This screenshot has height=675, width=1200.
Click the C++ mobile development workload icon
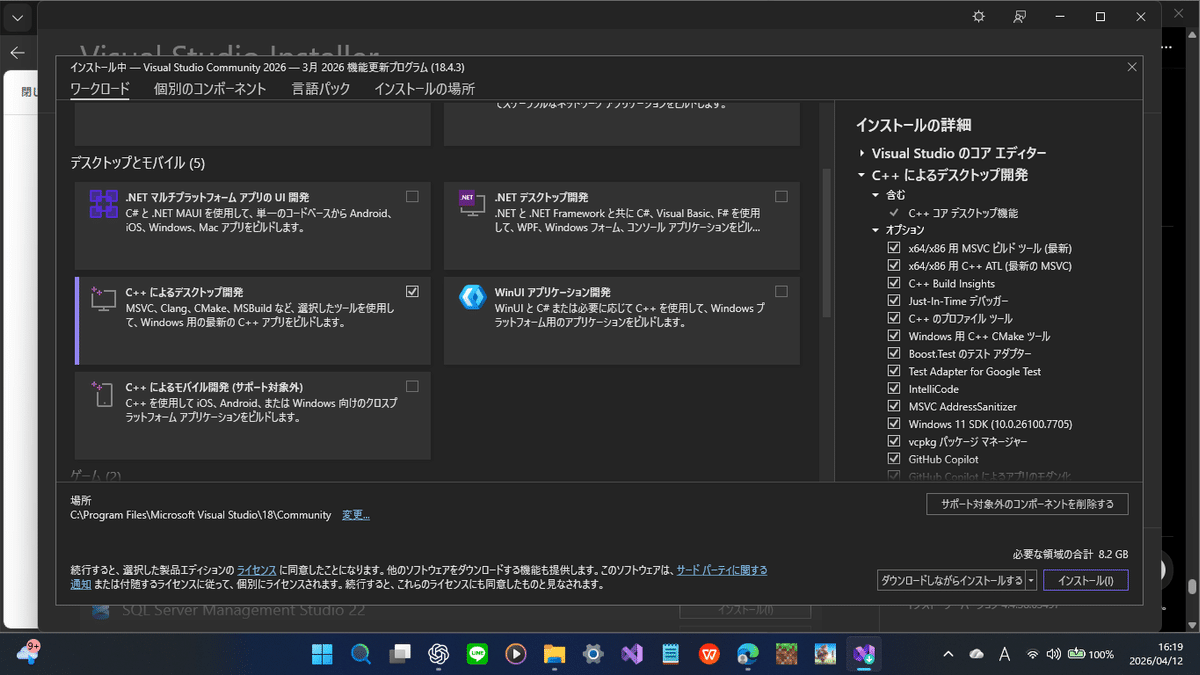click(x=101, y=392)
